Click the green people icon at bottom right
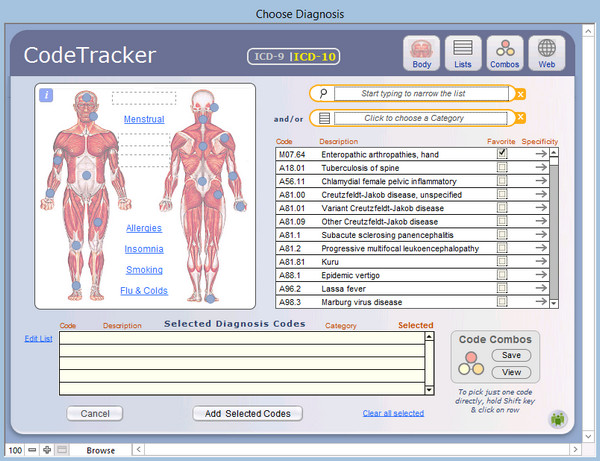 558,419
